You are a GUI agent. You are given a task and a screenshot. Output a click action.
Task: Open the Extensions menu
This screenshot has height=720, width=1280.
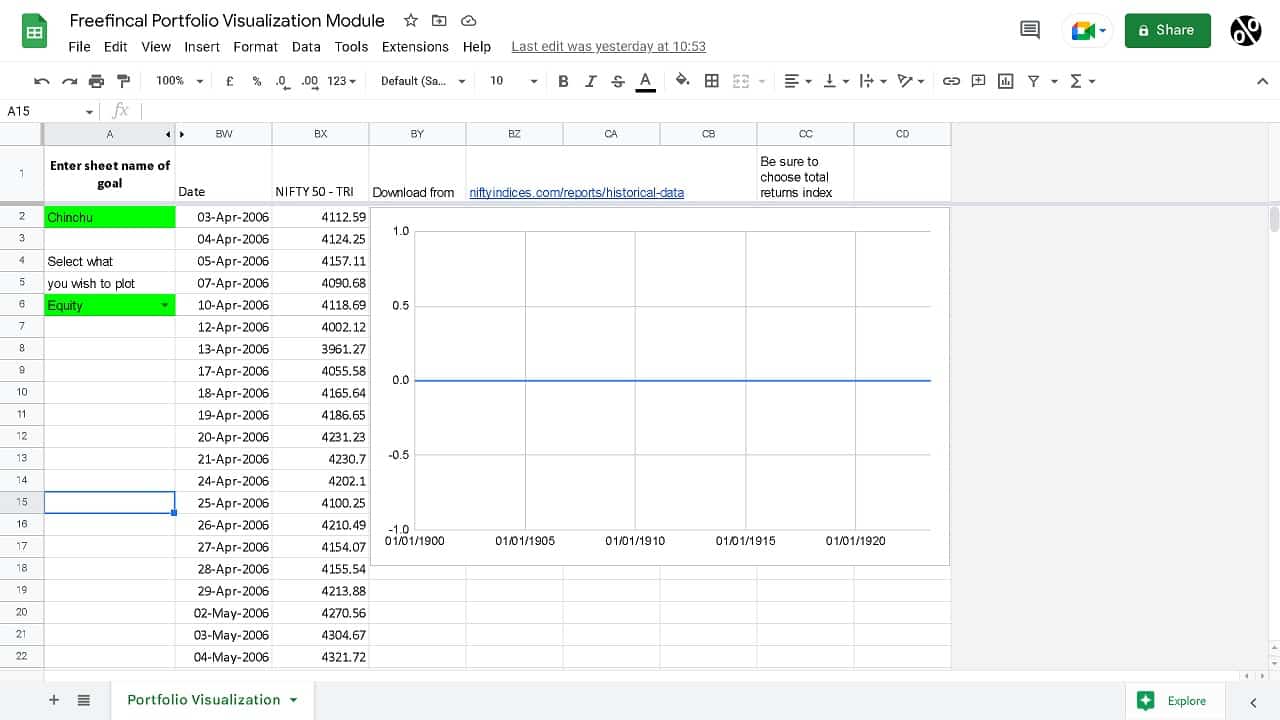coord(414,46)
